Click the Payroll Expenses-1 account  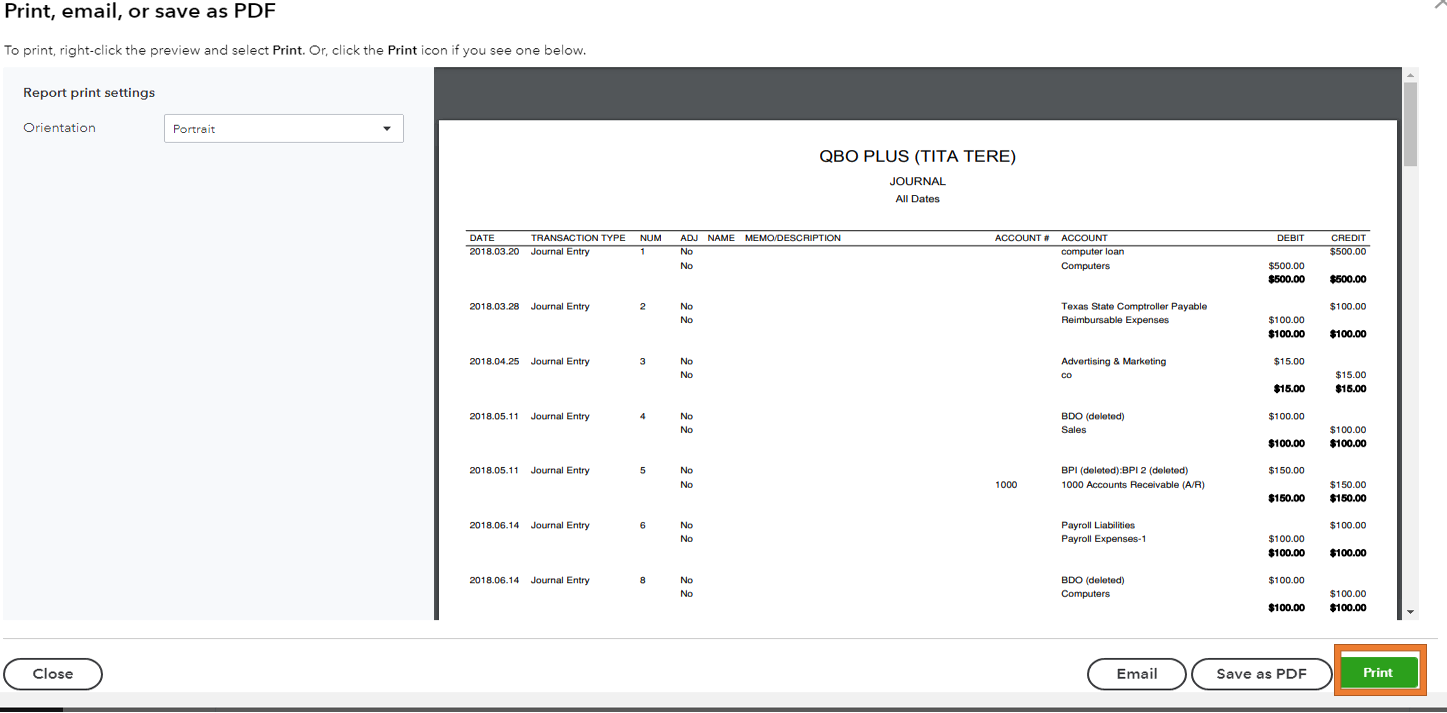[1103, 539]
